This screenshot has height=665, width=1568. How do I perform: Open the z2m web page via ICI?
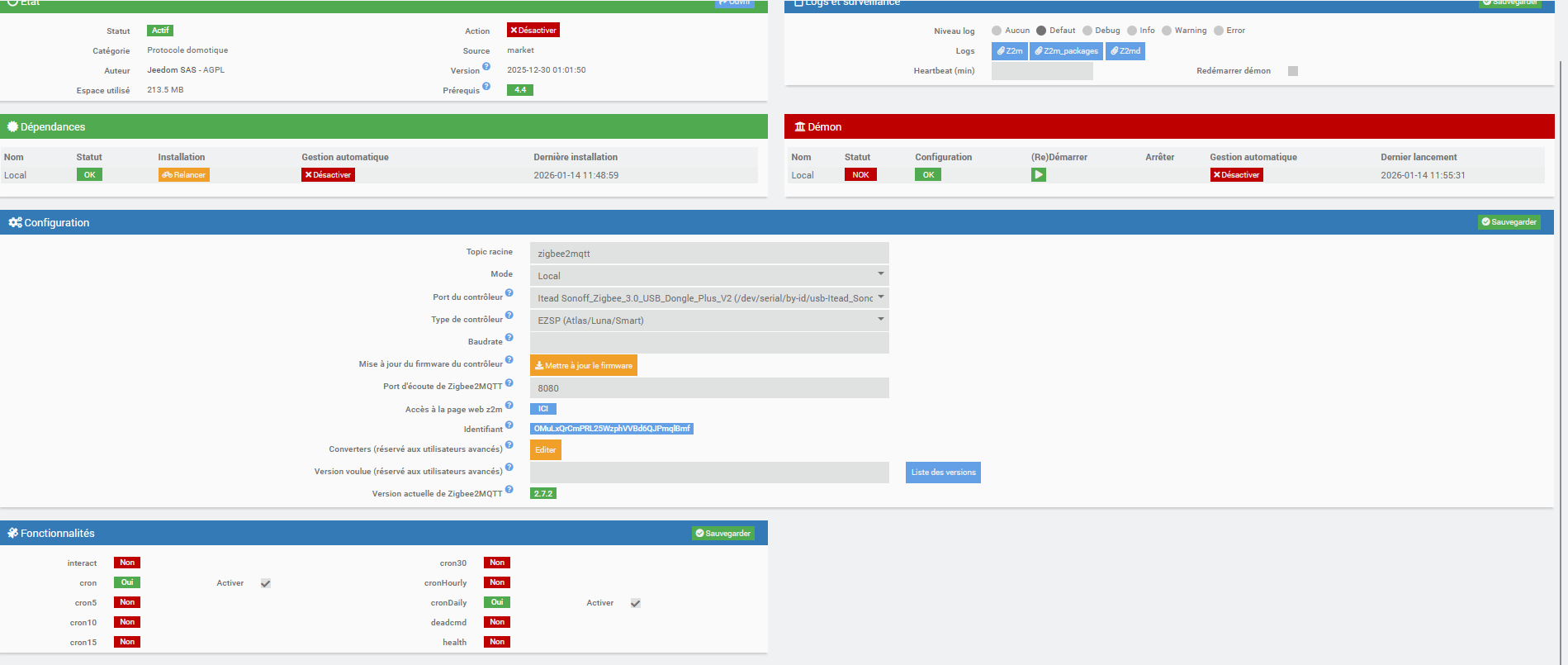coord(543,409)
